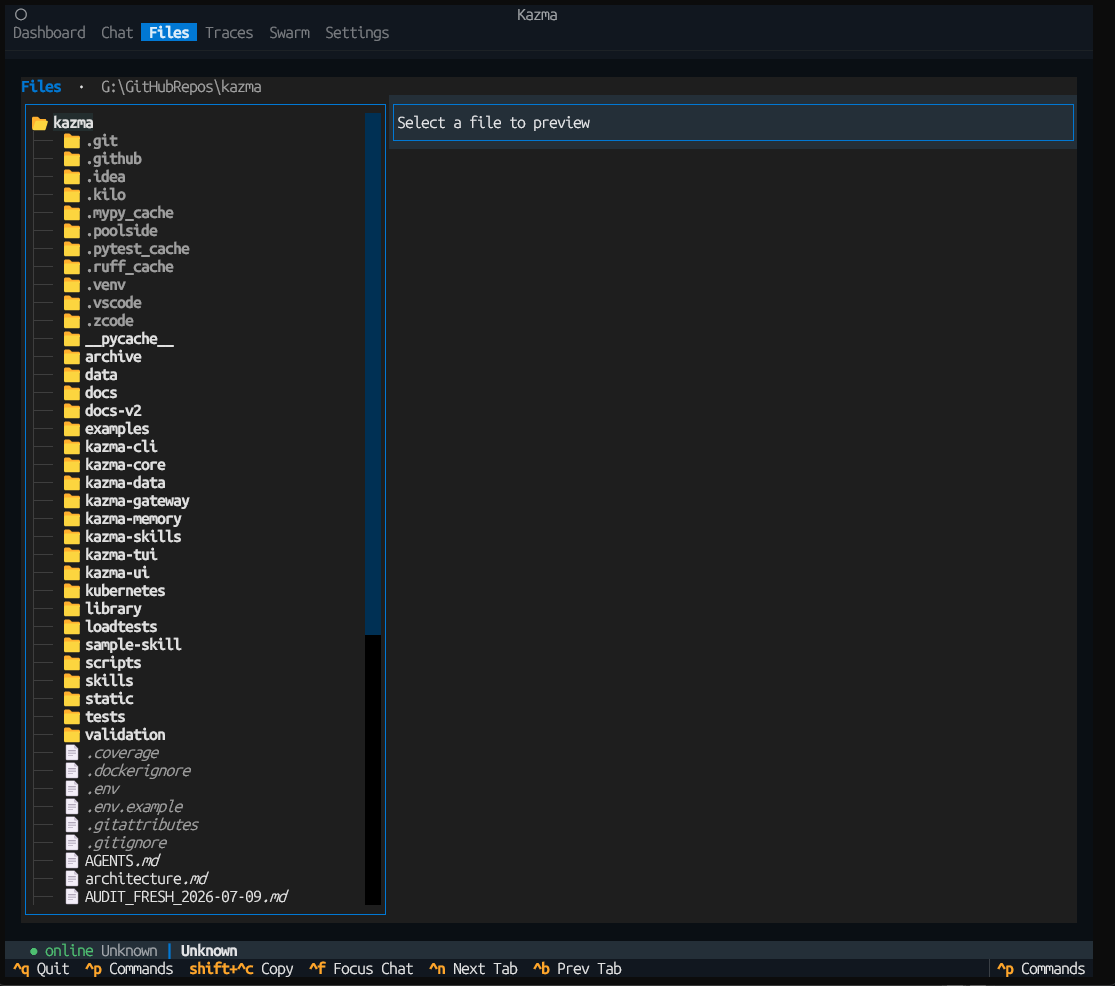Viewport: 1115px width, 986px height.
Task: Click the .git folder icon
Action: (72, 141)
